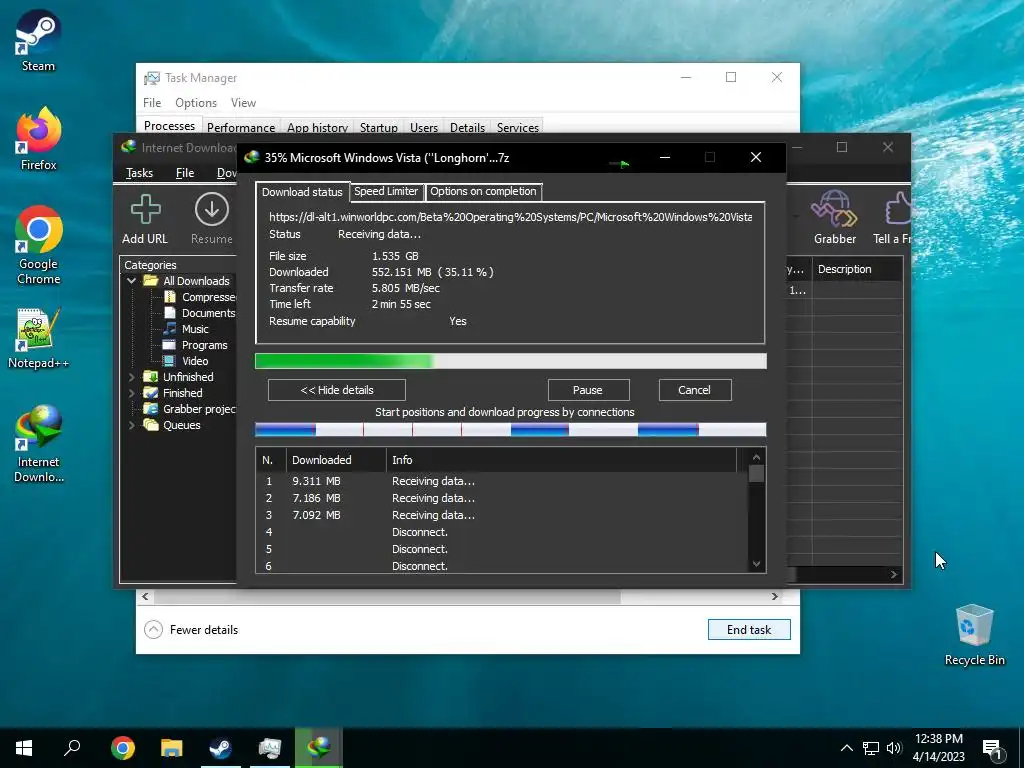Click Task Manager horizontal scrollbar right arrow
Viewport: 1024px width, 768px height.
[x=775, y=596]
